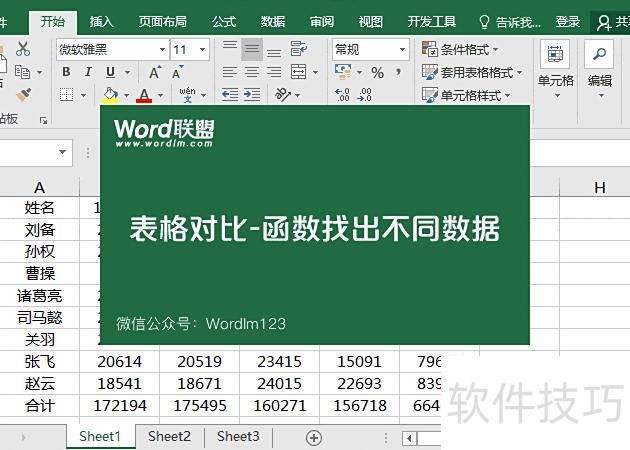Switch to 插入 ribbon tab

101,22
